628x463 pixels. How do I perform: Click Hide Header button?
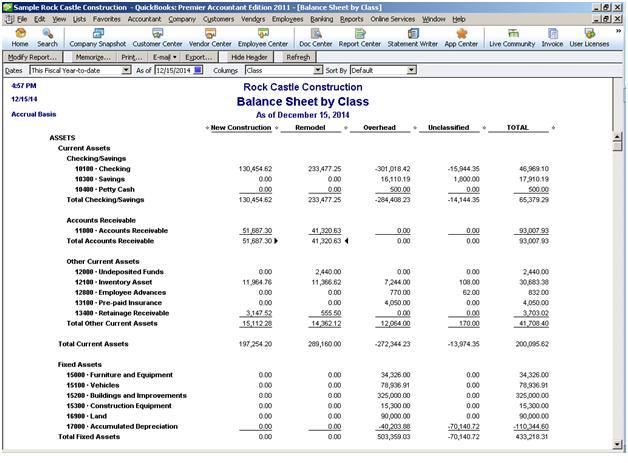[249, 57]
